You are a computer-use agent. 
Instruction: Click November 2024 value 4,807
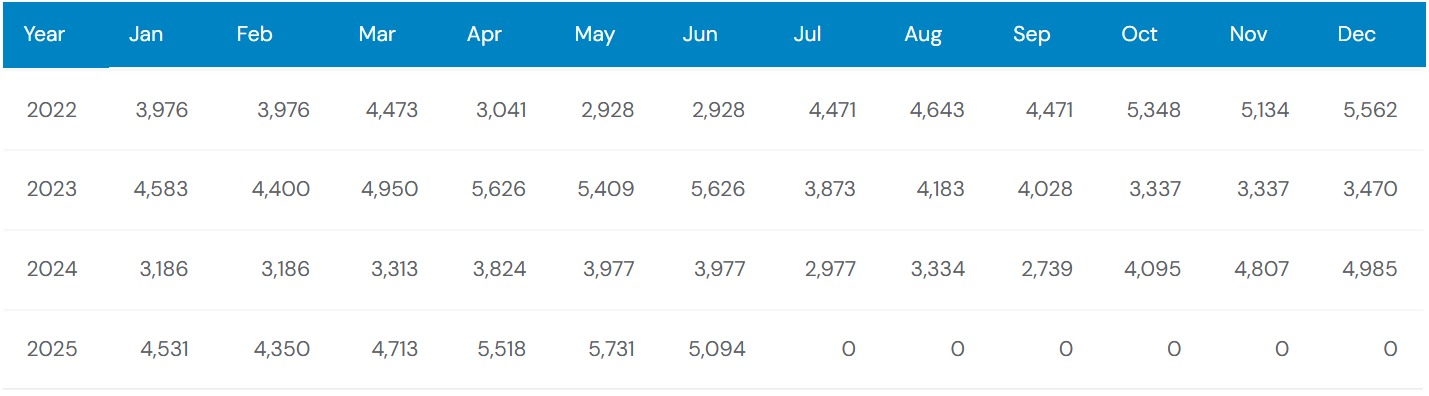pyautogui.click(x=1262, y=269)
